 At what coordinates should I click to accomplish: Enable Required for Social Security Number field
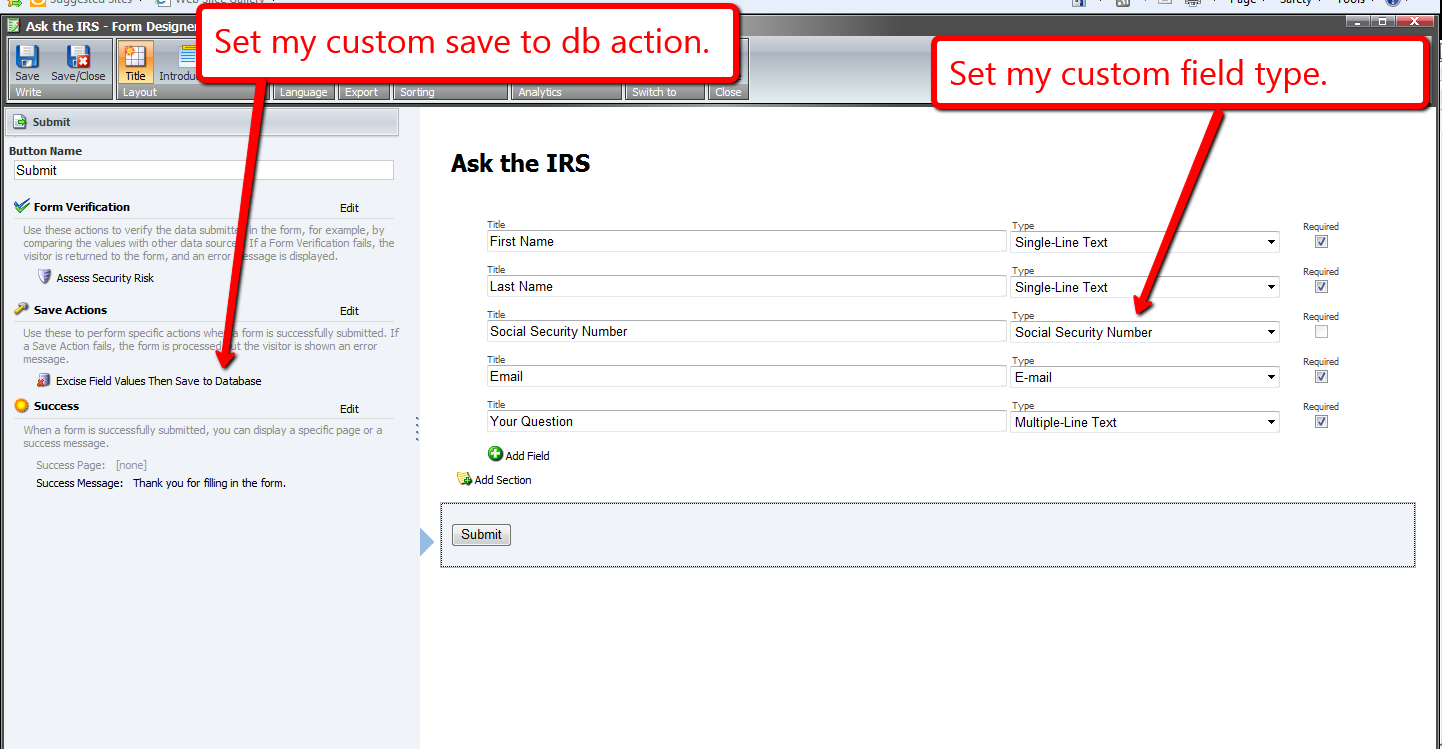[x=1321, y=332]
